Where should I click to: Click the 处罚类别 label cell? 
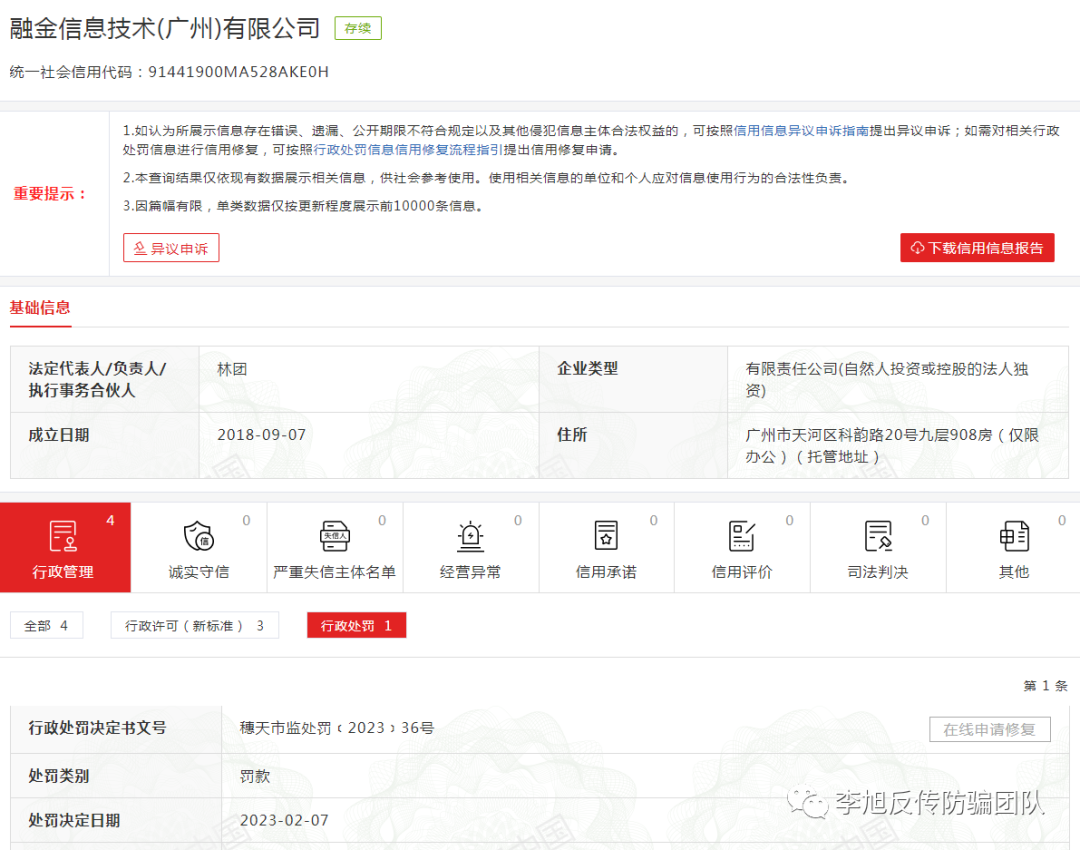click(116, 776)
